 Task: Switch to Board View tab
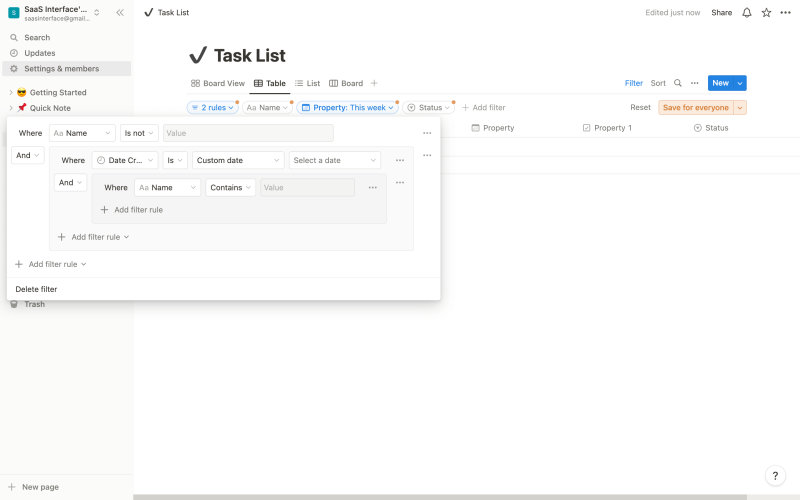click(x=218, y=83)
